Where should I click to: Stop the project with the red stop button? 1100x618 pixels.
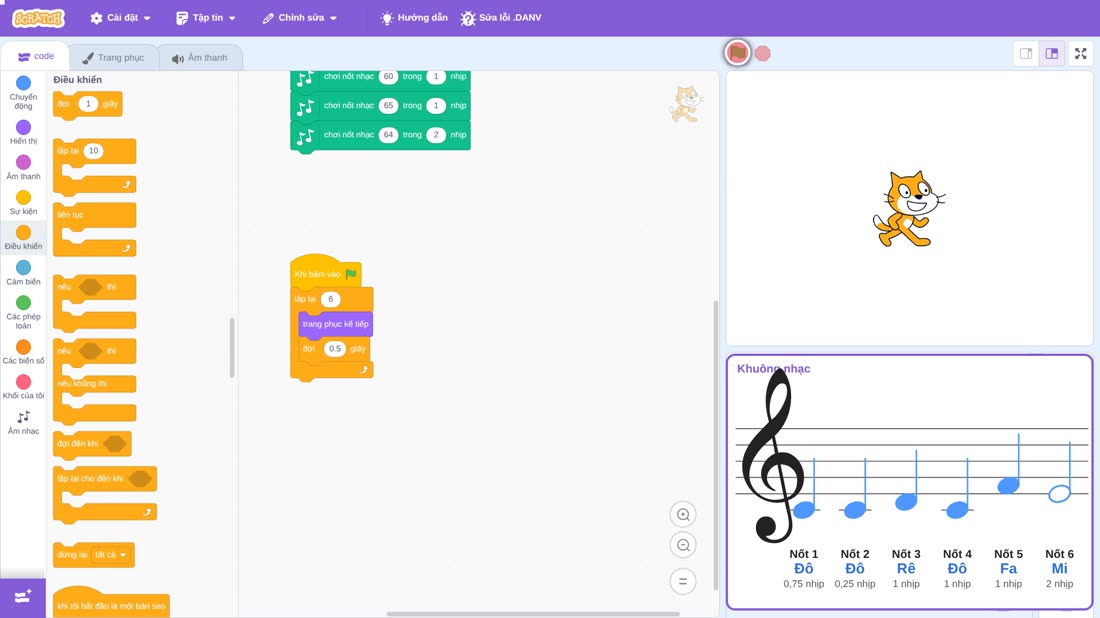(763, 53)
